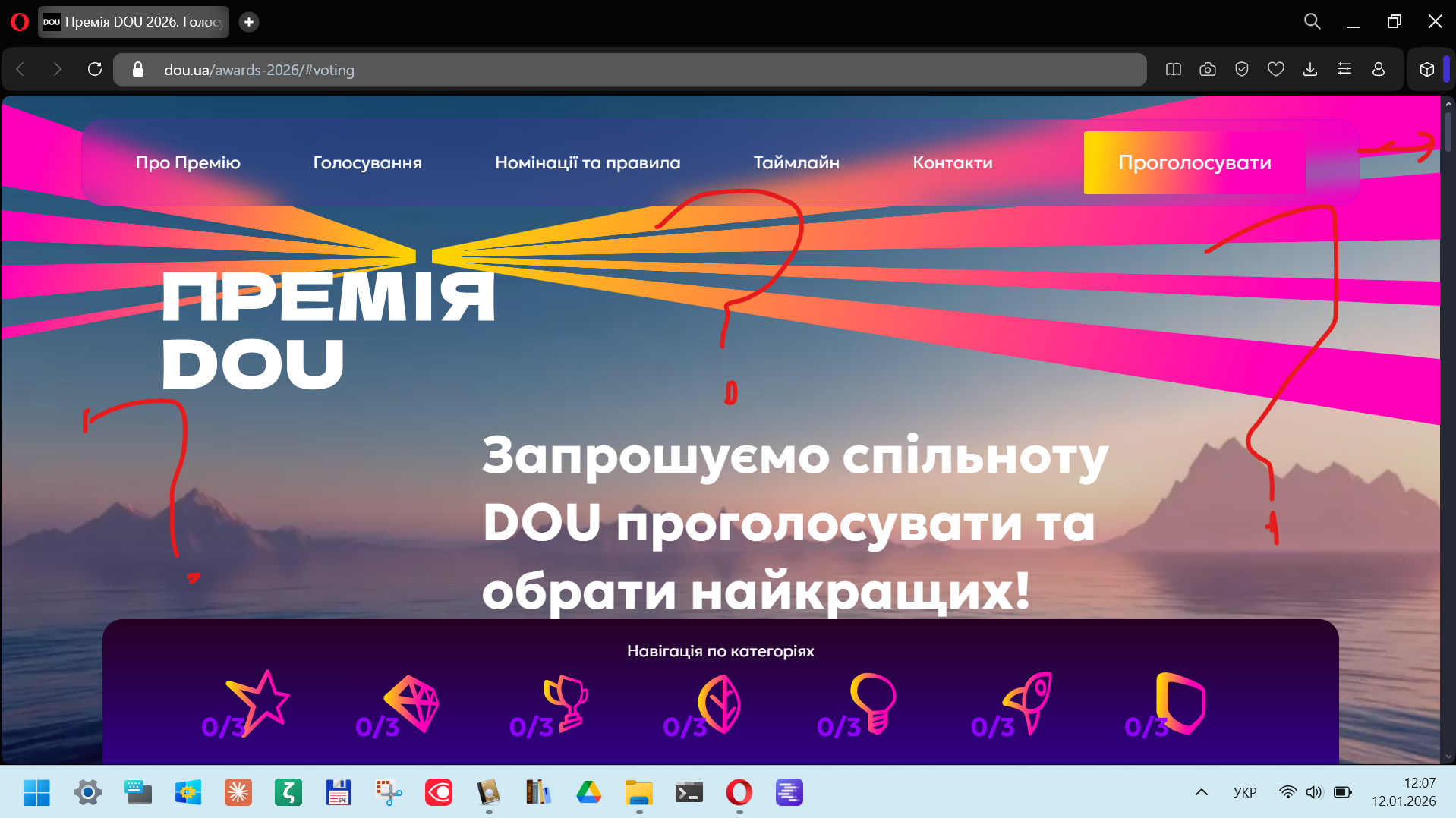Viewport: 1456px width, 818px height.
Task: Open the Wi-Fi network tray icon
Action: (x=1288, y=792)
